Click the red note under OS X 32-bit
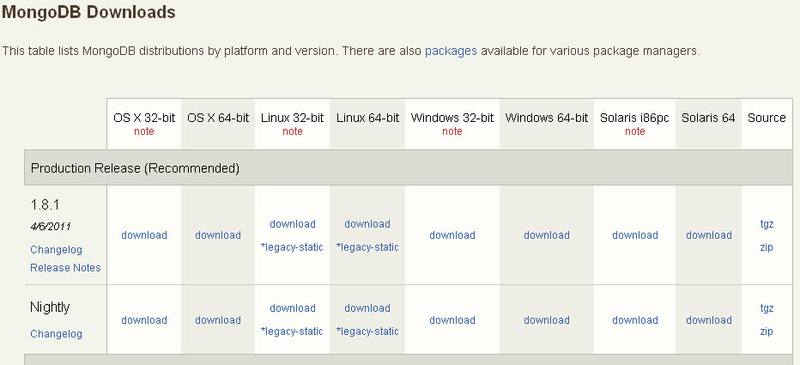 [x=144, y=132]
